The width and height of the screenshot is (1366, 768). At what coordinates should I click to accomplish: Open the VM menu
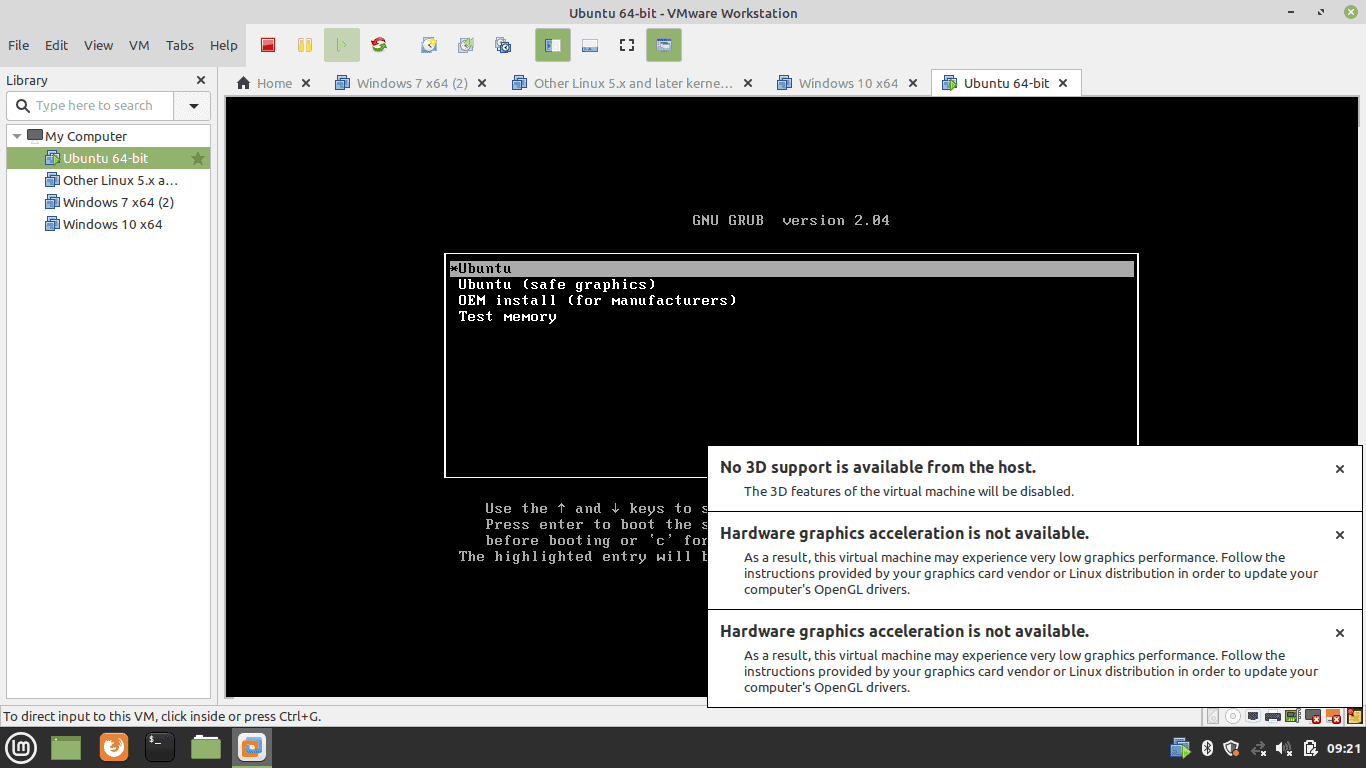point(139,45)
